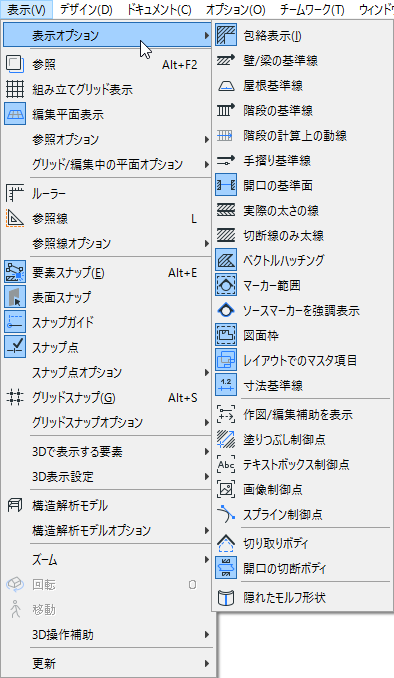The image size is (394, 678).
Task: Click the 参照線 guide line icon
Action: (x=15, y=218)
